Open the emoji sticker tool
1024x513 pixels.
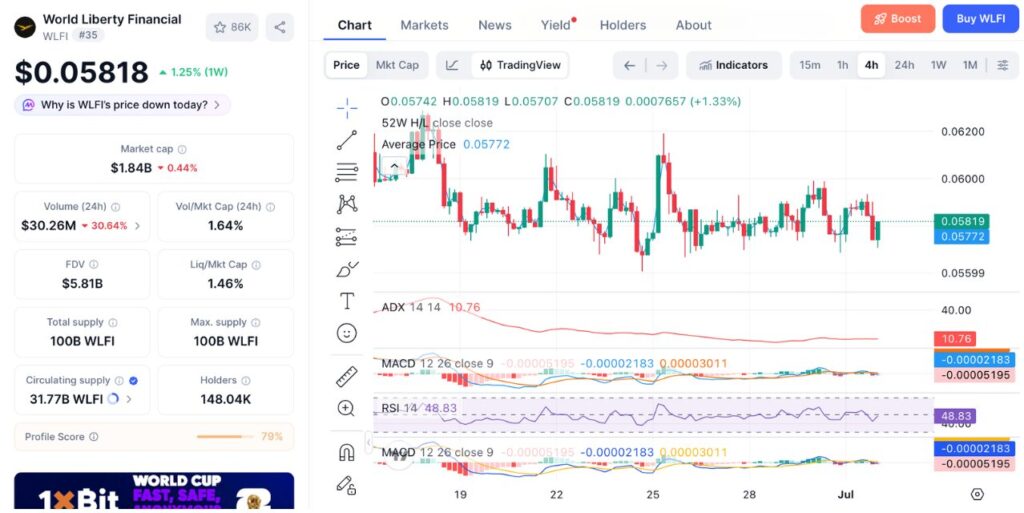(347, 333)
